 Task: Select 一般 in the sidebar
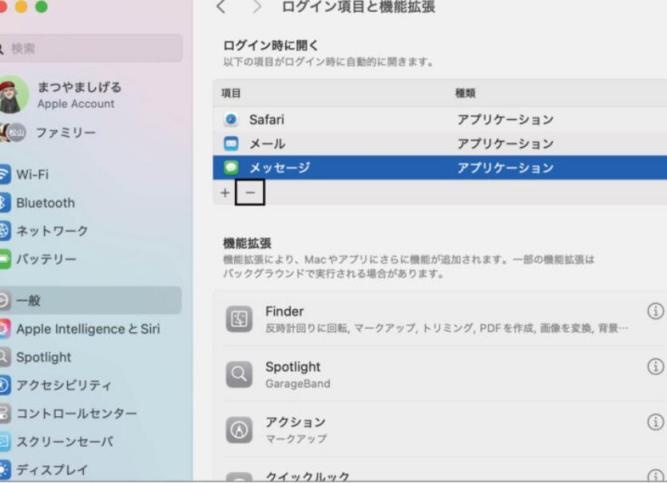pos(90,300)
